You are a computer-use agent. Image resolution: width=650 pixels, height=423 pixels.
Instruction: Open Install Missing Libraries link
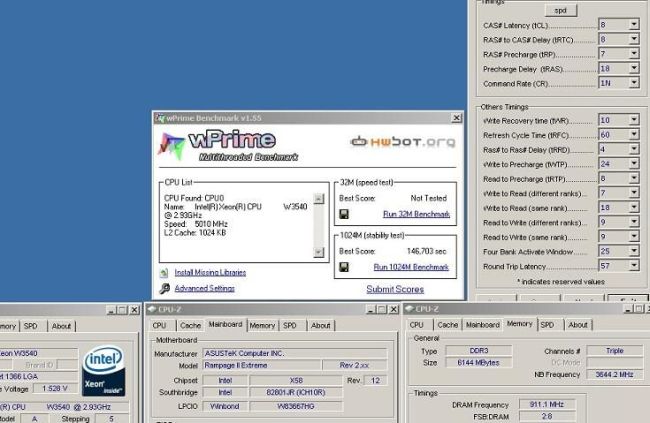(210, 272)
